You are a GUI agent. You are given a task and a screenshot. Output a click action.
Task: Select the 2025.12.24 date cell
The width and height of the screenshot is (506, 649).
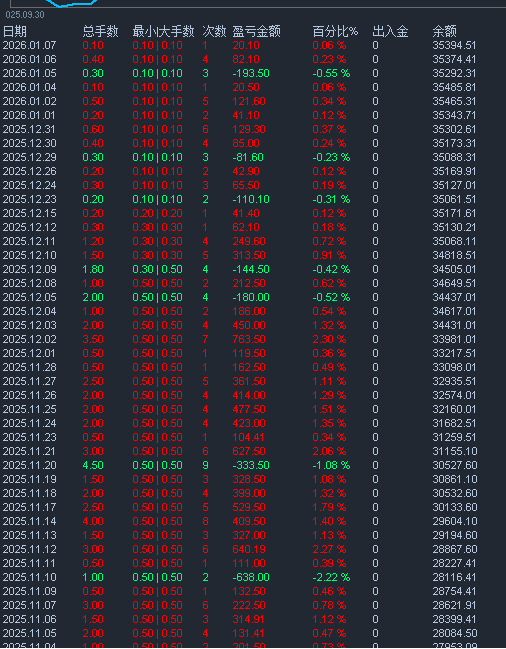click(29, 185)
